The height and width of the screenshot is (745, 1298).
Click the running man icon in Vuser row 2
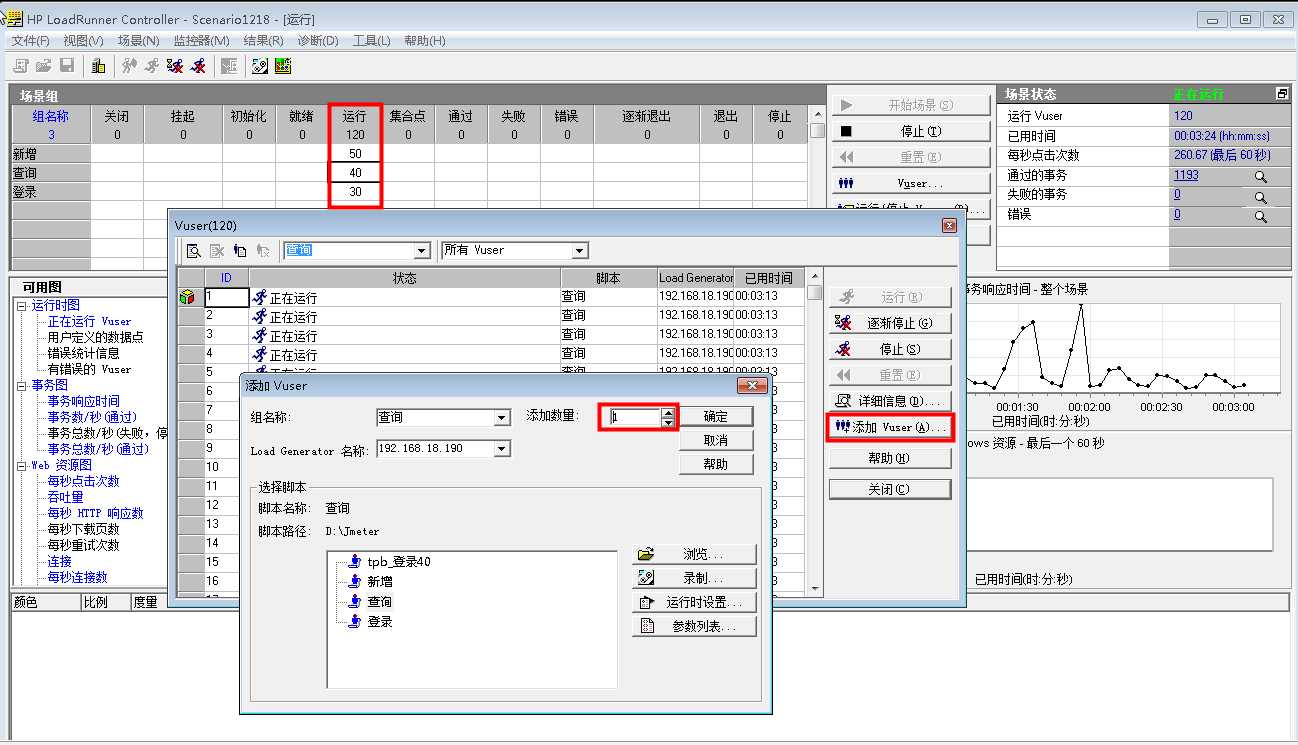pyautogui.click(x=260, y=316)
